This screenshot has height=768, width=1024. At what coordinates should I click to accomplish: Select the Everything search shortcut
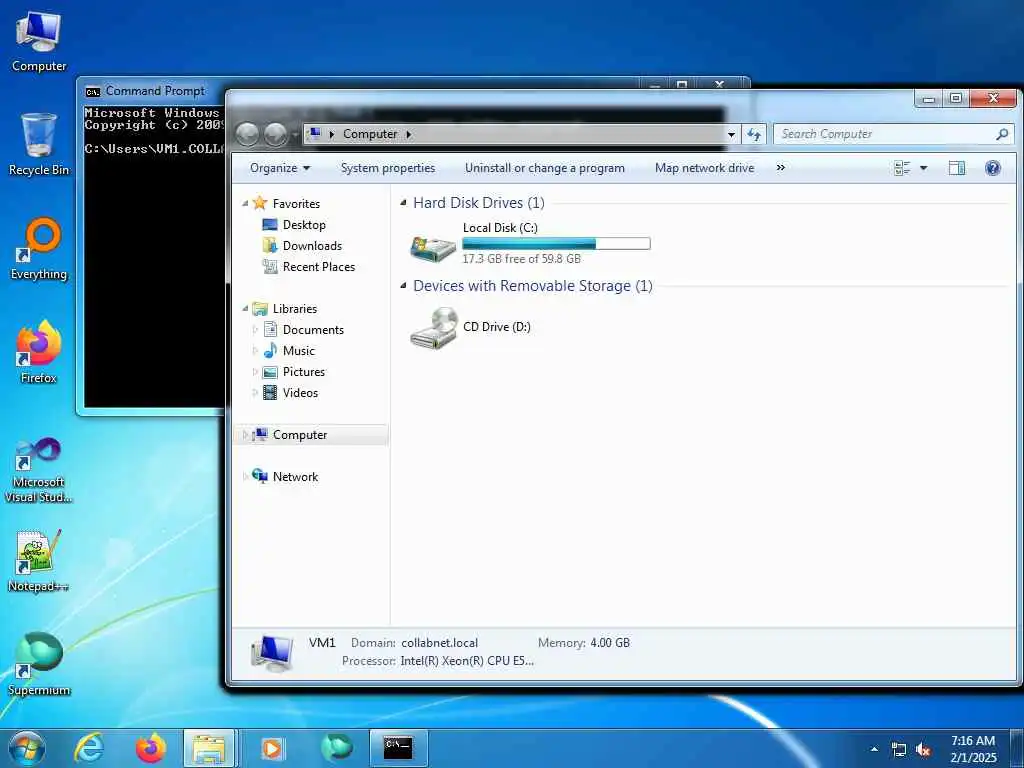39,249
